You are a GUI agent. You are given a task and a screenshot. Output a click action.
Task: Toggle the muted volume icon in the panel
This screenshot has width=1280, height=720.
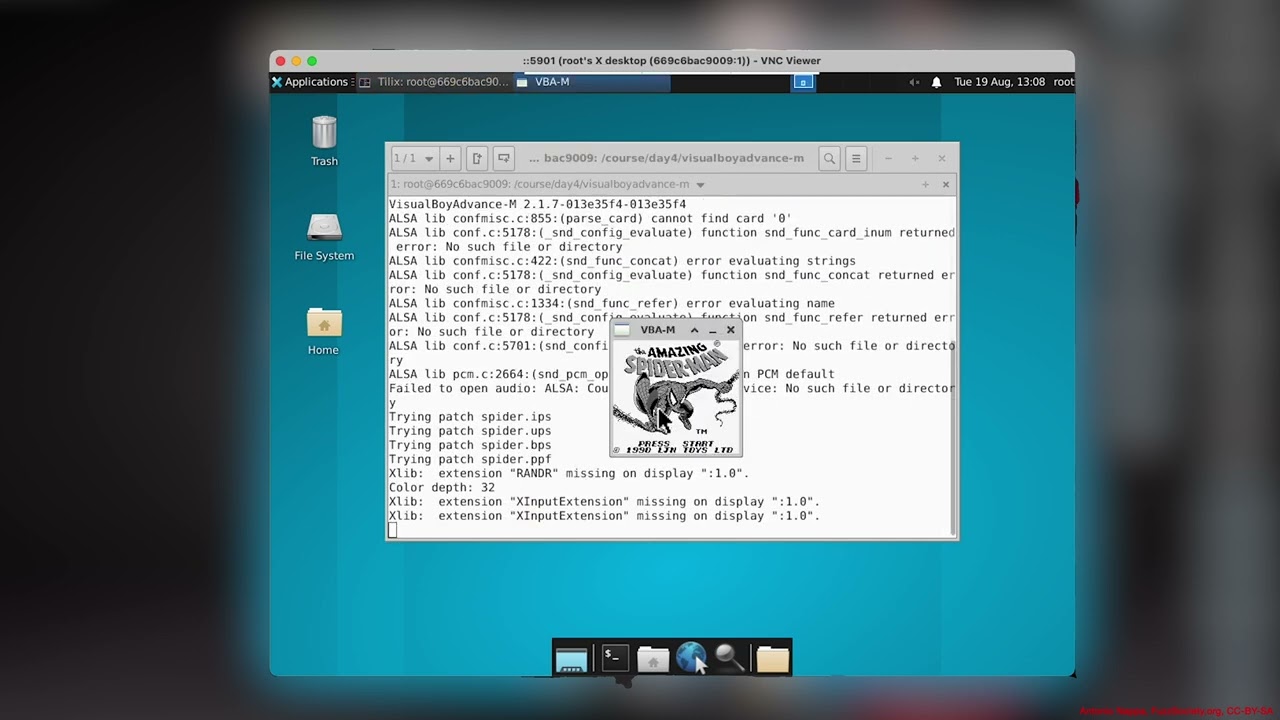coord(913,82)
